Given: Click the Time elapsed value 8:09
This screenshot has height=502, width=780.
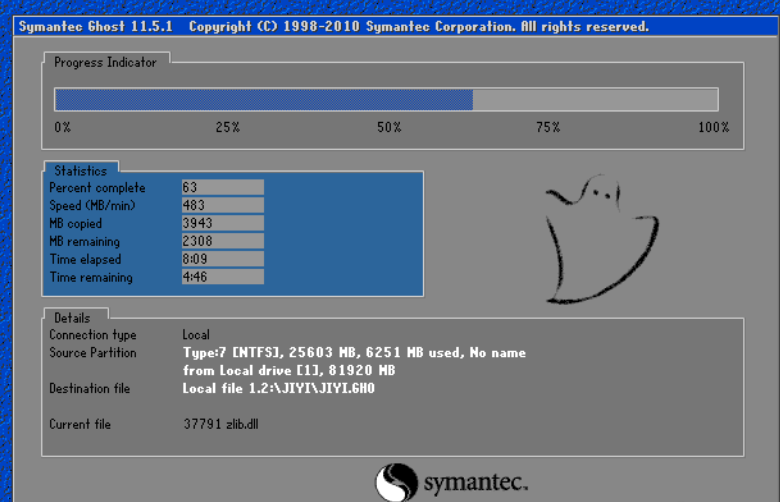Looking at the screenshot, I should tap(222, 259).
